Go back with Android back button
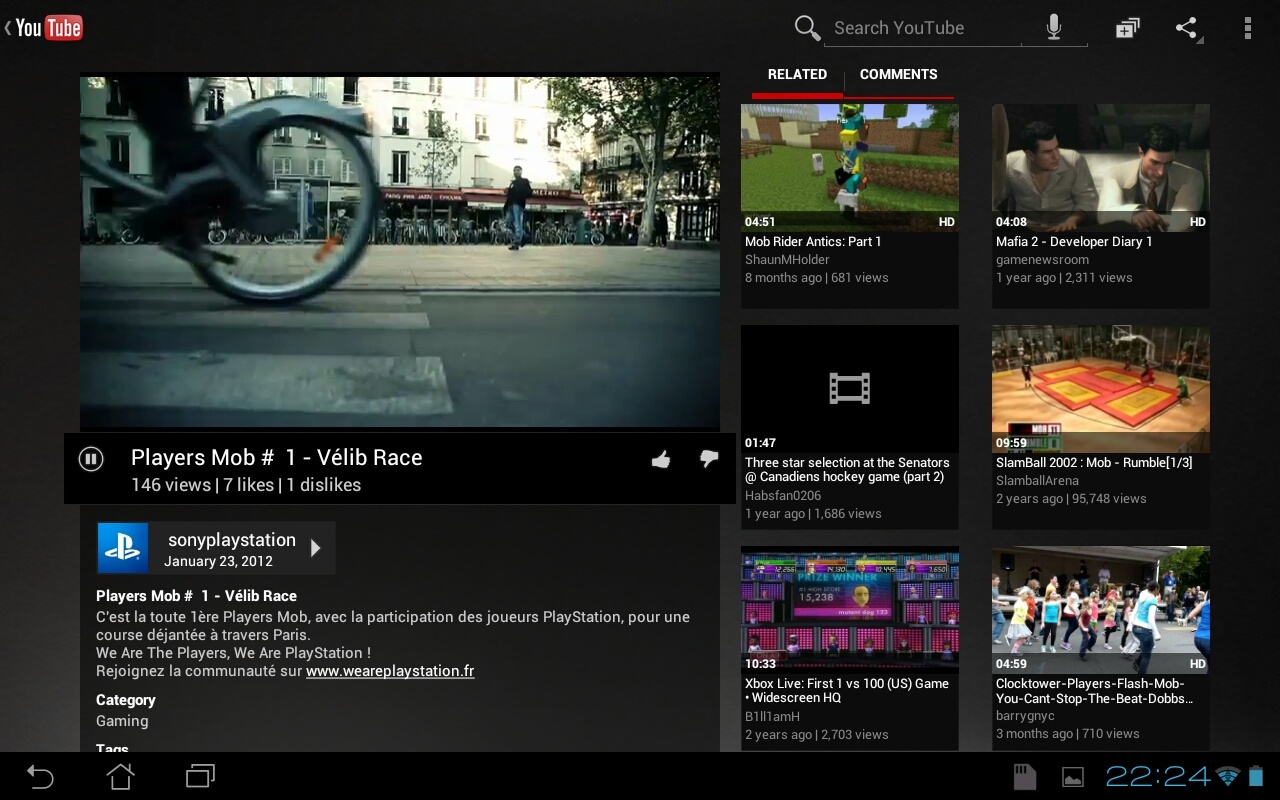Viewport: 1280px width, 800px height. coord(39,776)
